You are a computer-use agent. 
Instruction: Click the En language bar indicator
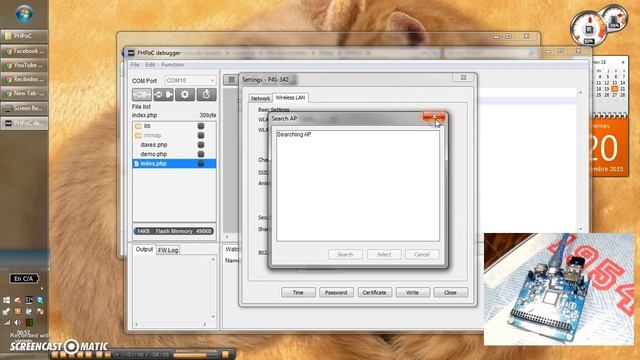[24, 279]
